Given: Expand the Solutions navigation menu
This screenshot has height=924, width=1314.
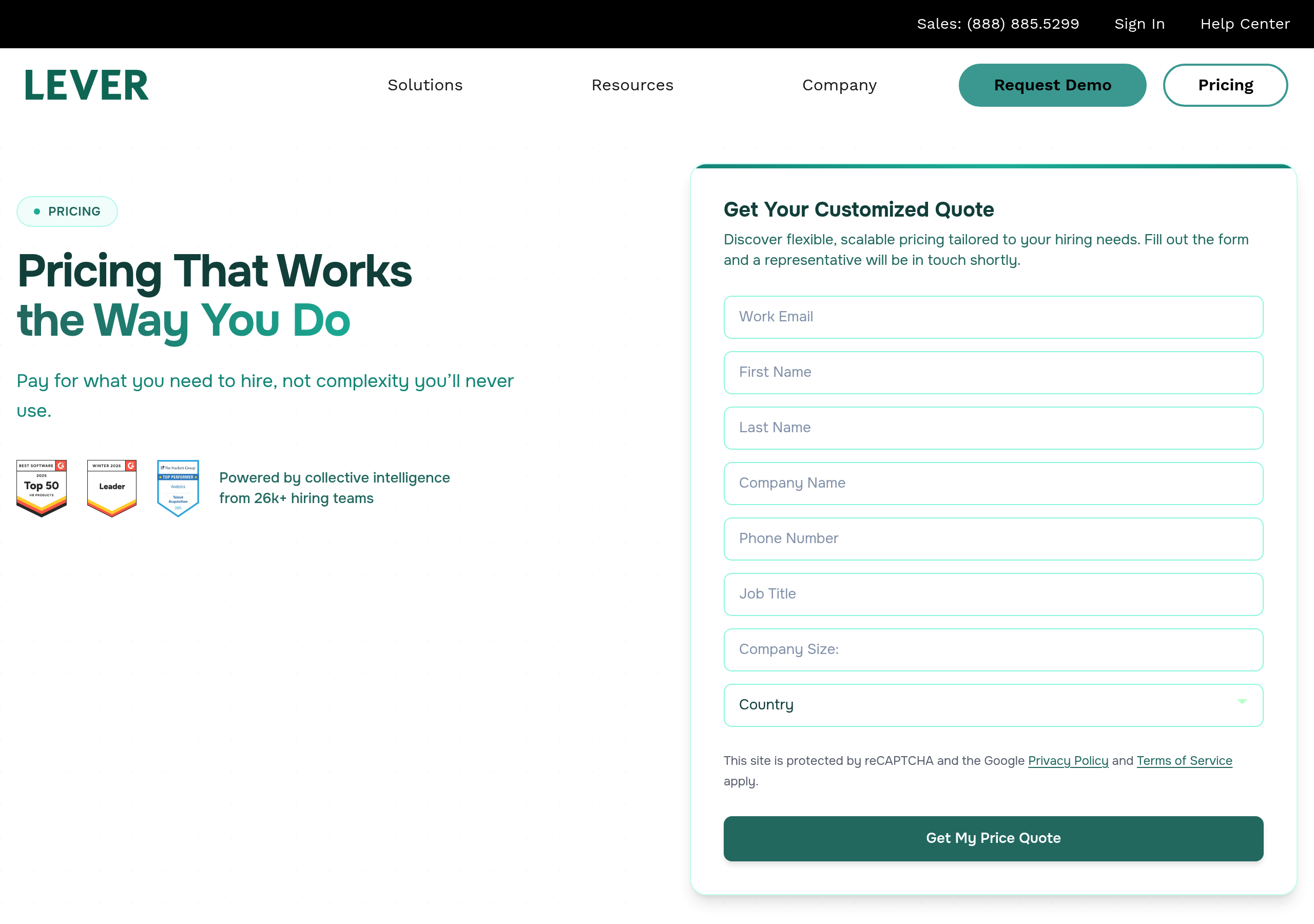Looking at the screenshot, I should click(x=424, y=85).
